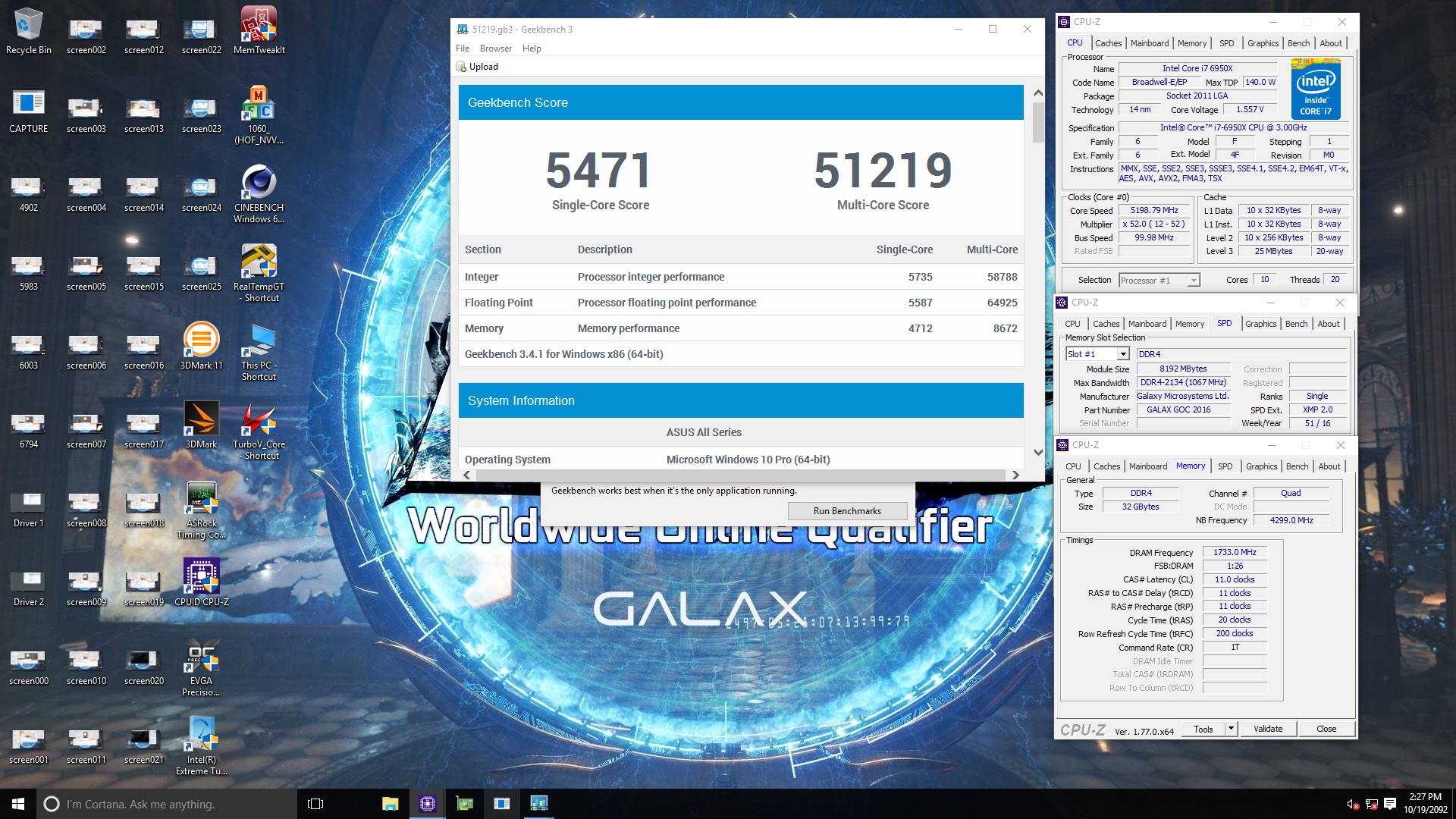Open the Action Center notification icon
This screenshot has width=1456, height=819.
(1390, 804)
